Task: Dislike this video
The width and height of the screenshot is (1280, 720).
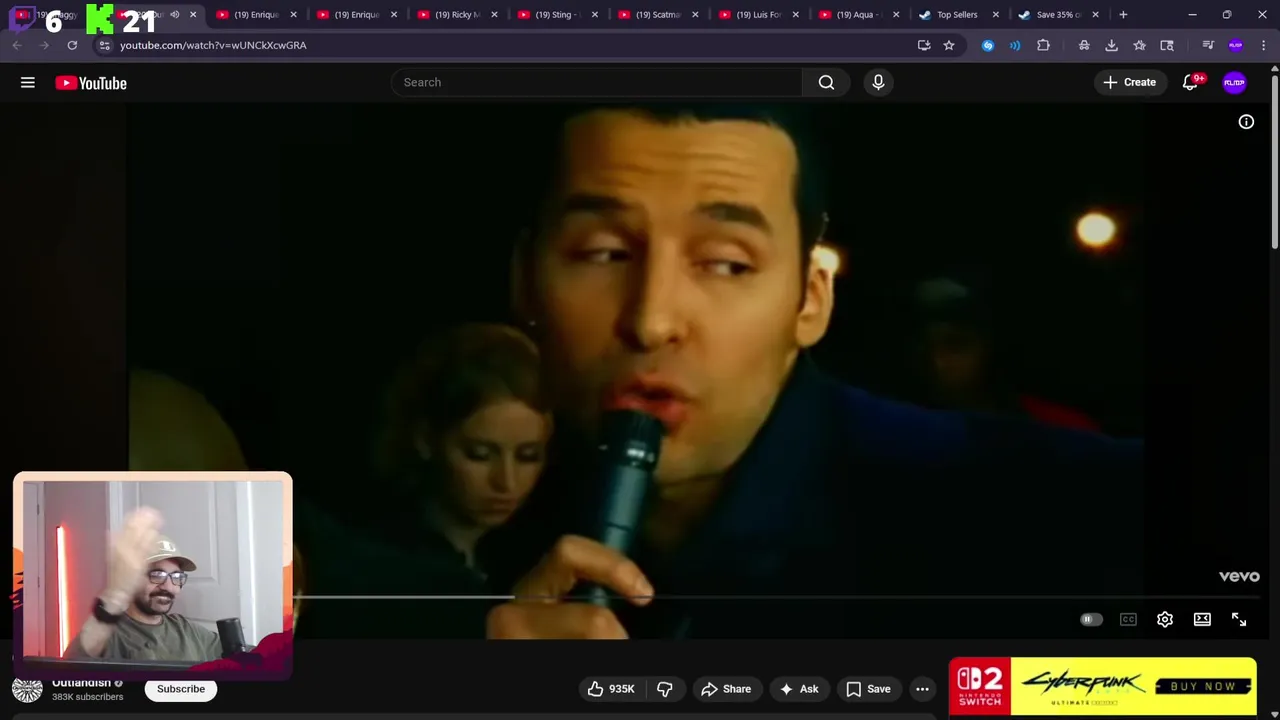Action: [664, 689]
